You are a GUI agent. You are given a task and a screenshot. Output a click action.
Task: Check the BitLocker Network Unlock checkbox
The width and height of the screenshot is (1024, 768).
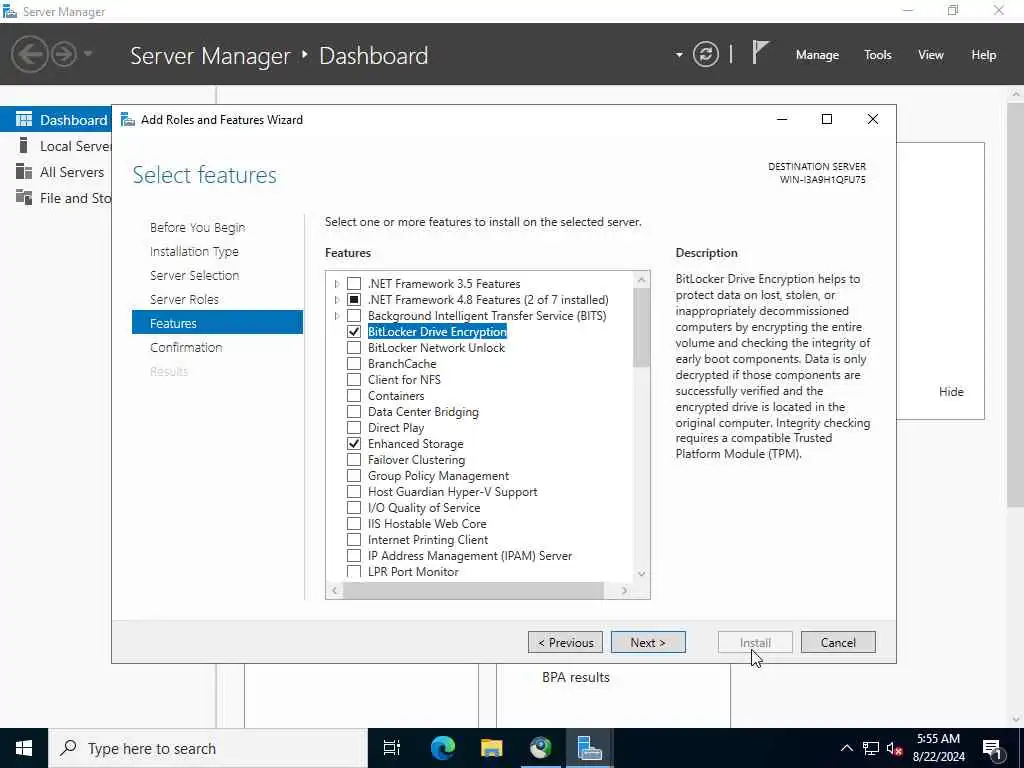[x=354, y=347]
